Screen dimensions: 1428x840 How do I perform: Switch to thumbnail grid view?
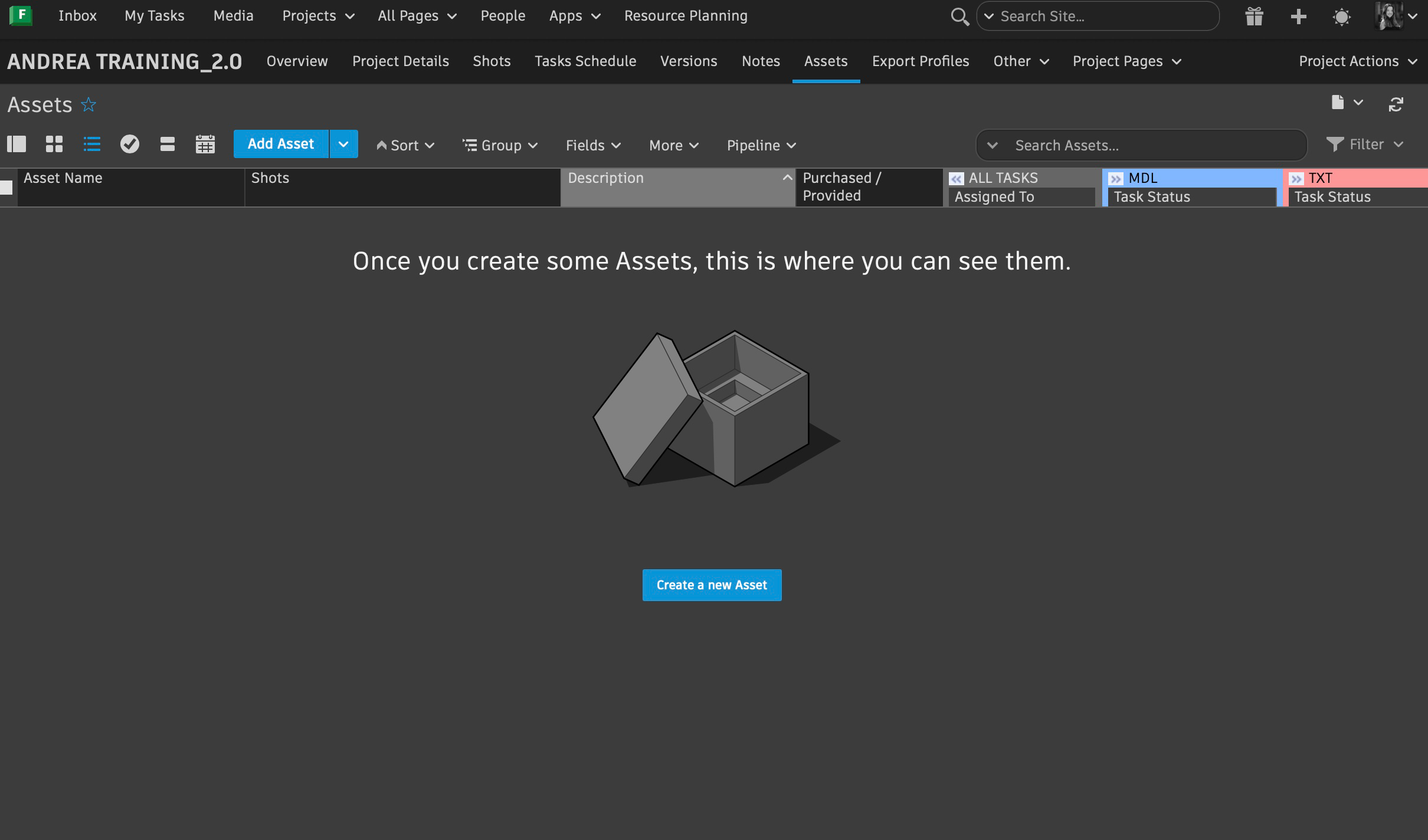pos(54,145)
